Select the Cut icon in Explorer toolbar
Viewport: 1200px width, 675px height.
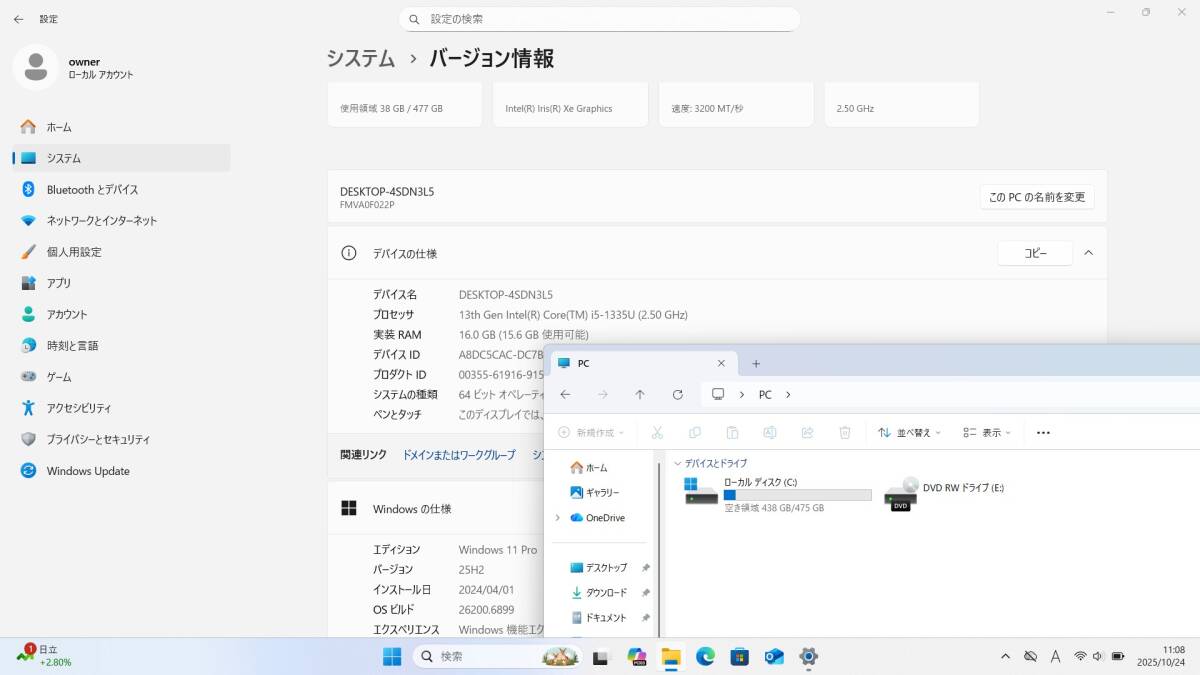coord(656,431)
